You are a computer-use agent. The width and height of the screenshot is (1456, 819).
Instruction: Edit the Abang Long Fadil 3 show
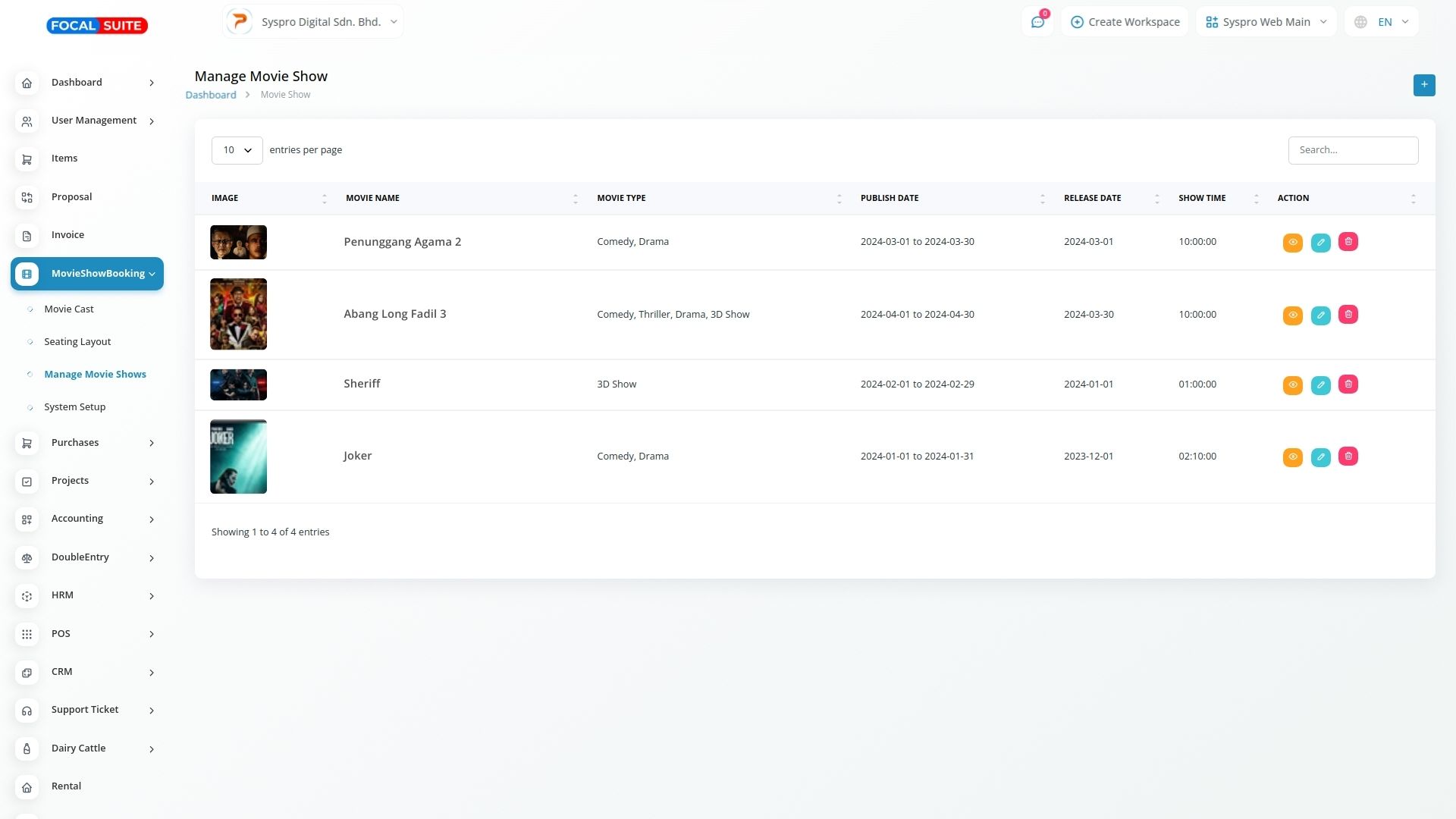(1320, 315)
